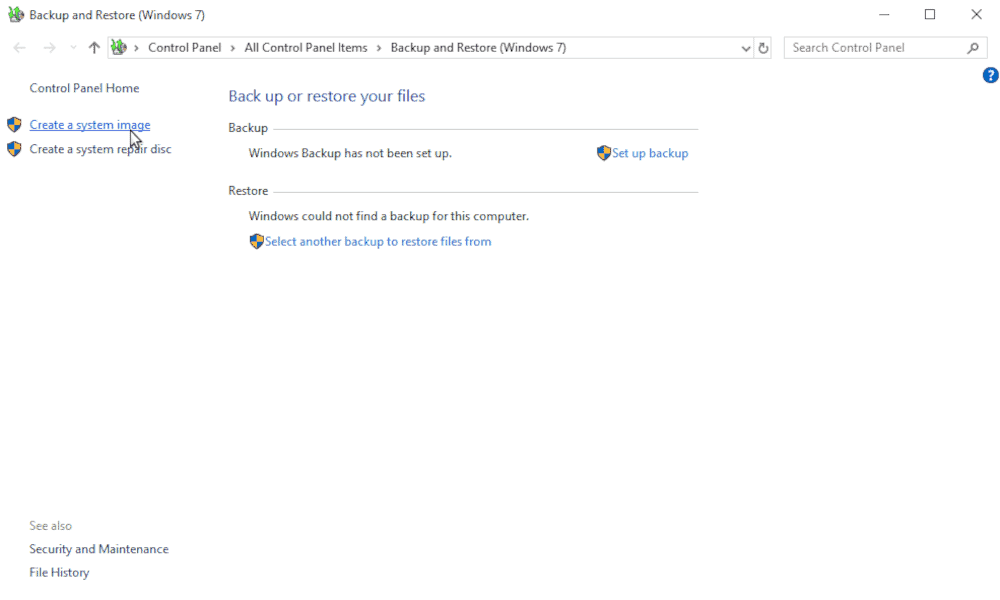Image resolution: width=1000 pixels, height=600 pixels.
Task: Click the Back navigation arrow
Action: [x=20, y=48]
